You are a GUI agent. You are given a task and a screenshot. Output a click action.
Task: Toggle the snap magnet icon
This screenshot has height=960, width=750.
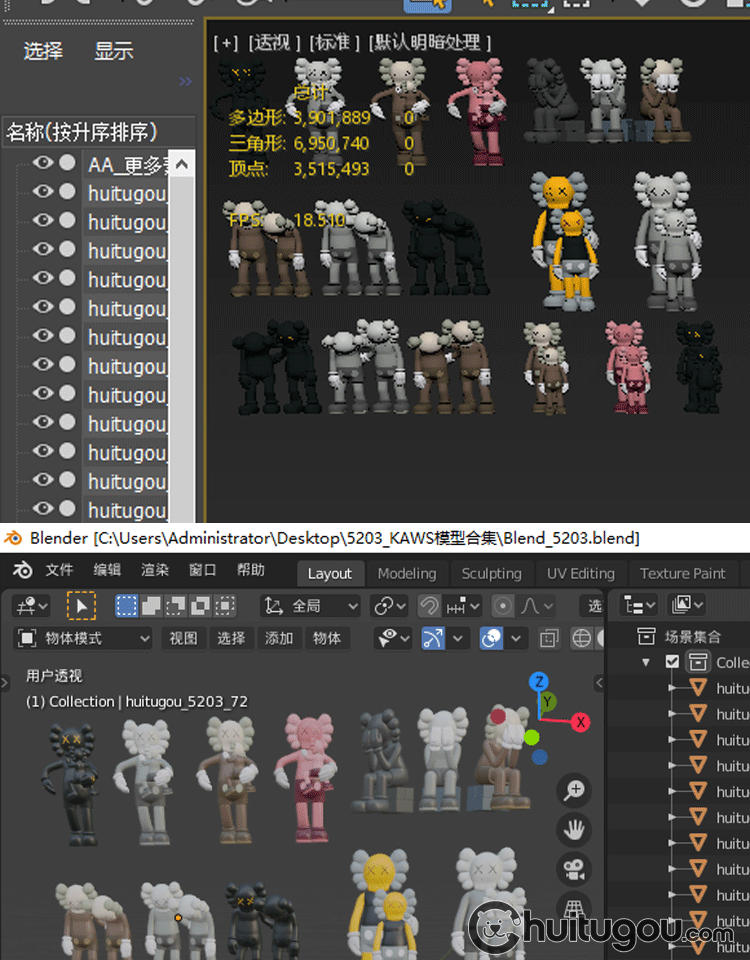coord(428,606)
